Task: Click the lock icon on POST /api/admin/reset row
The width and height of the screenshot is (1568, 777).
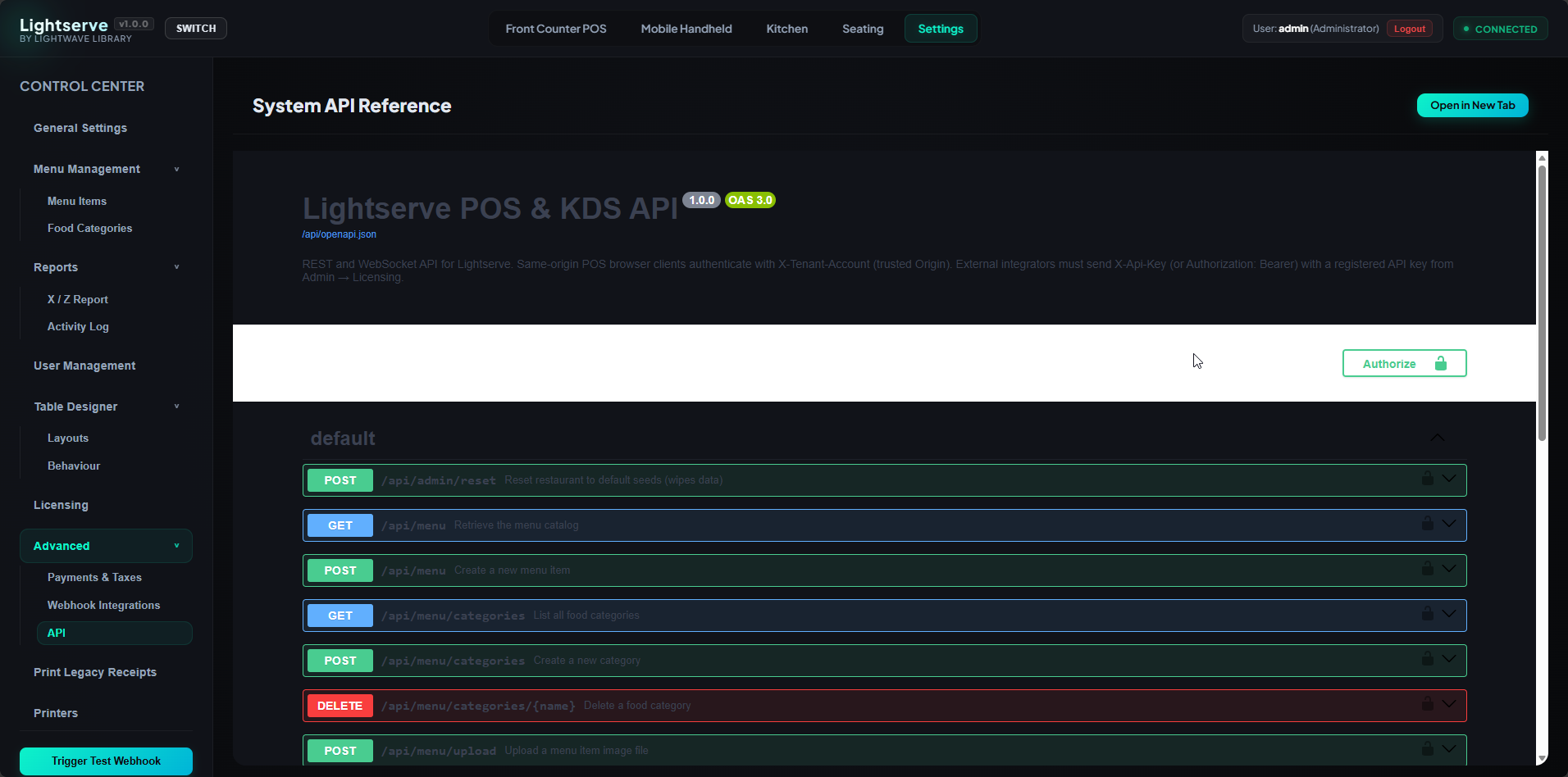Action: 1427,479
